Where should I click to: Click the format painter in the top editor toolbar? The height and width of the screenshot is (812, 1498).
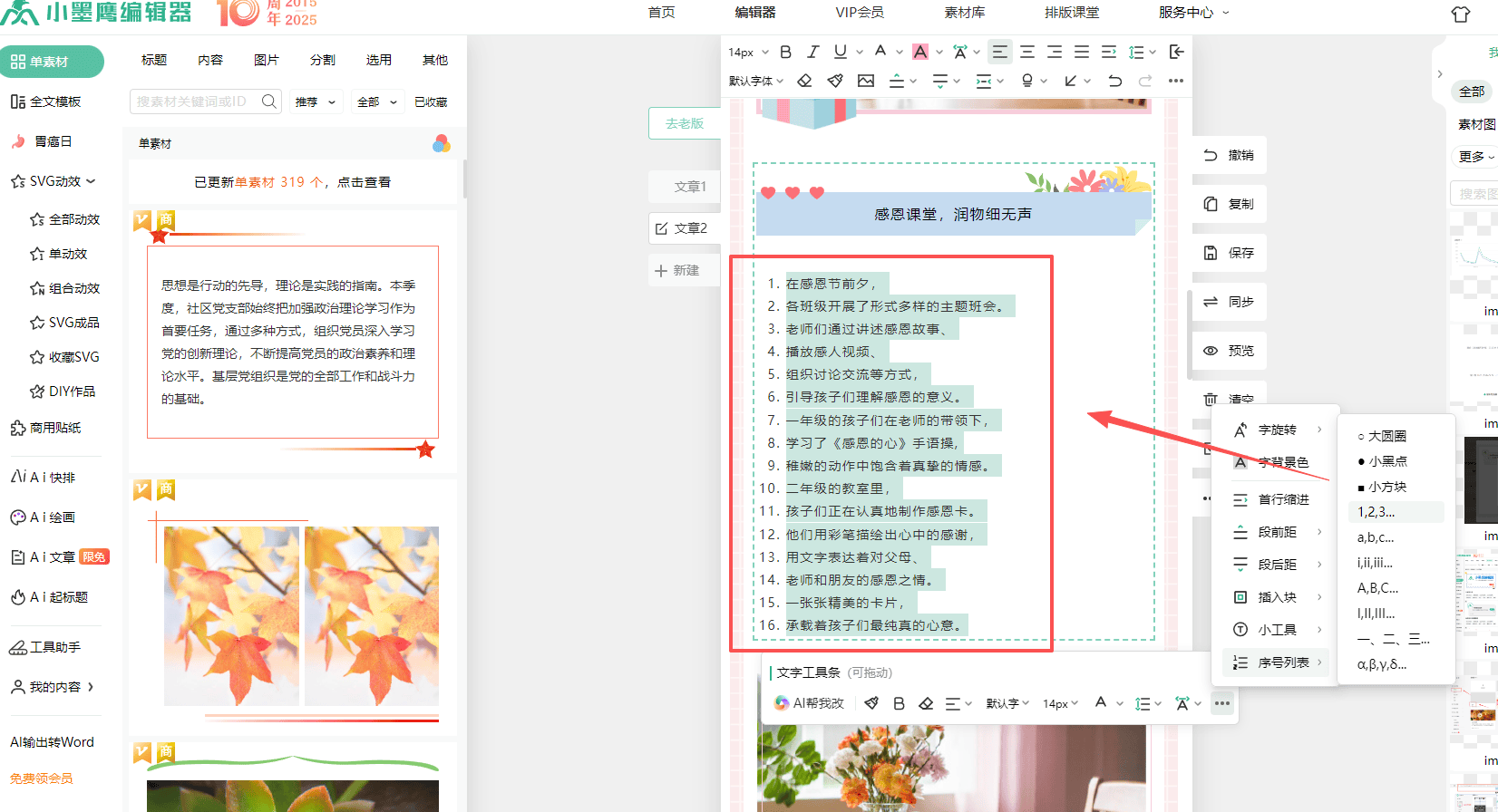point(835,81)
